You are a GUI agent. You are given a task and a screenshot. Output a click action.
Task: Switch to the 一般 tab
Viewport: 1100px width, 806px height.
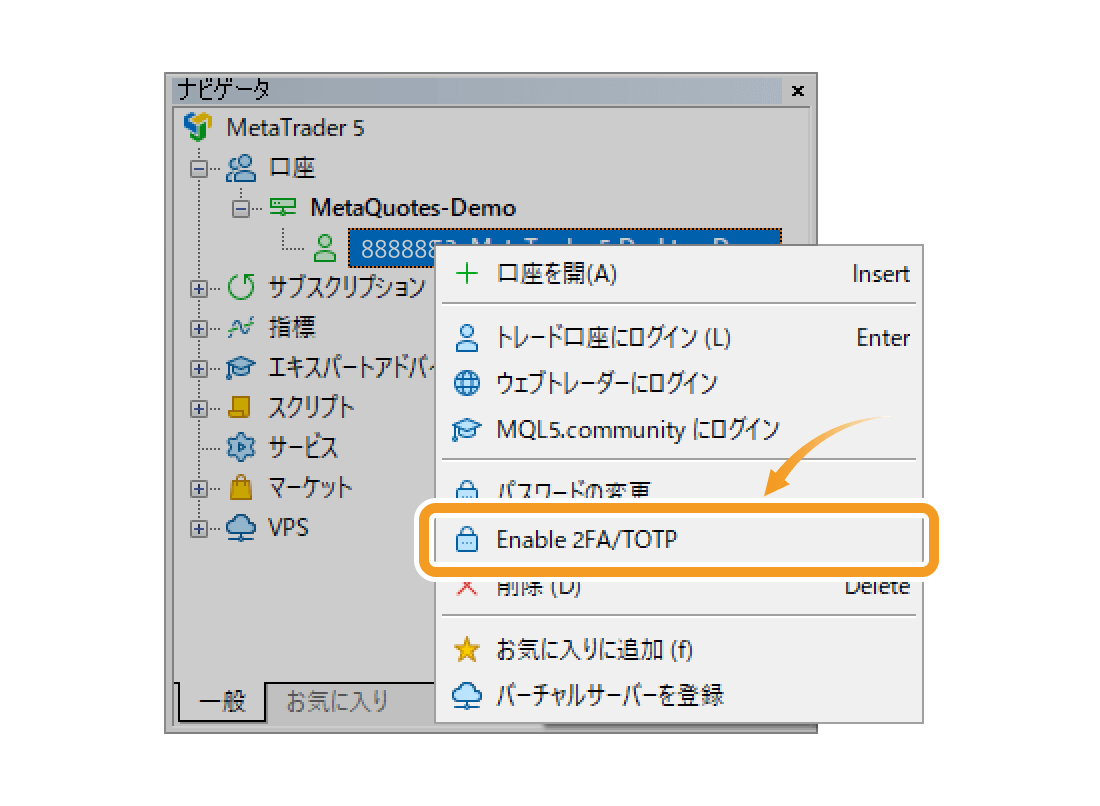[x=222, y=700]
